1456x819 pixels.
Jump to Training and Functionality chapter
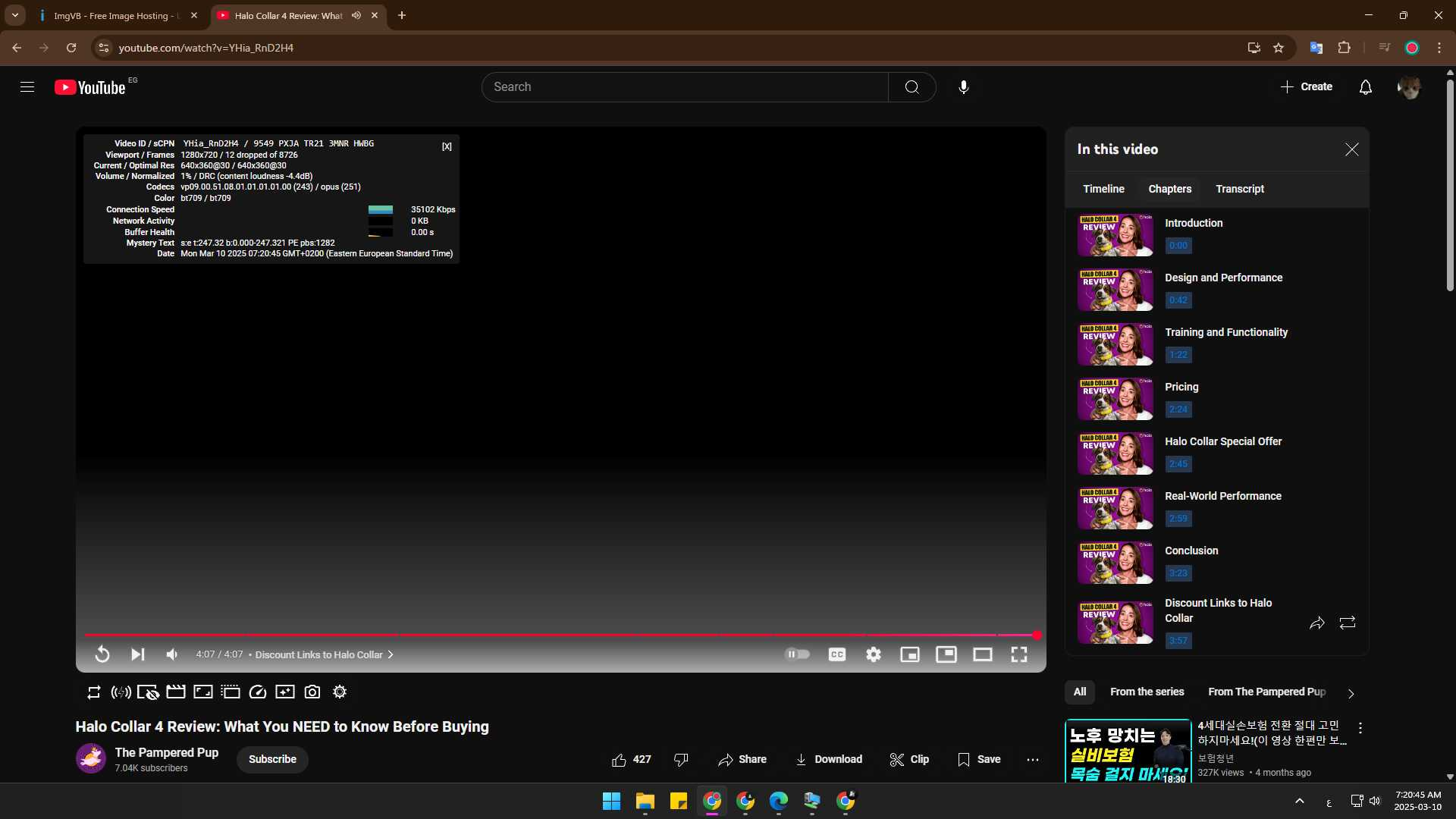pos(1217,344)
